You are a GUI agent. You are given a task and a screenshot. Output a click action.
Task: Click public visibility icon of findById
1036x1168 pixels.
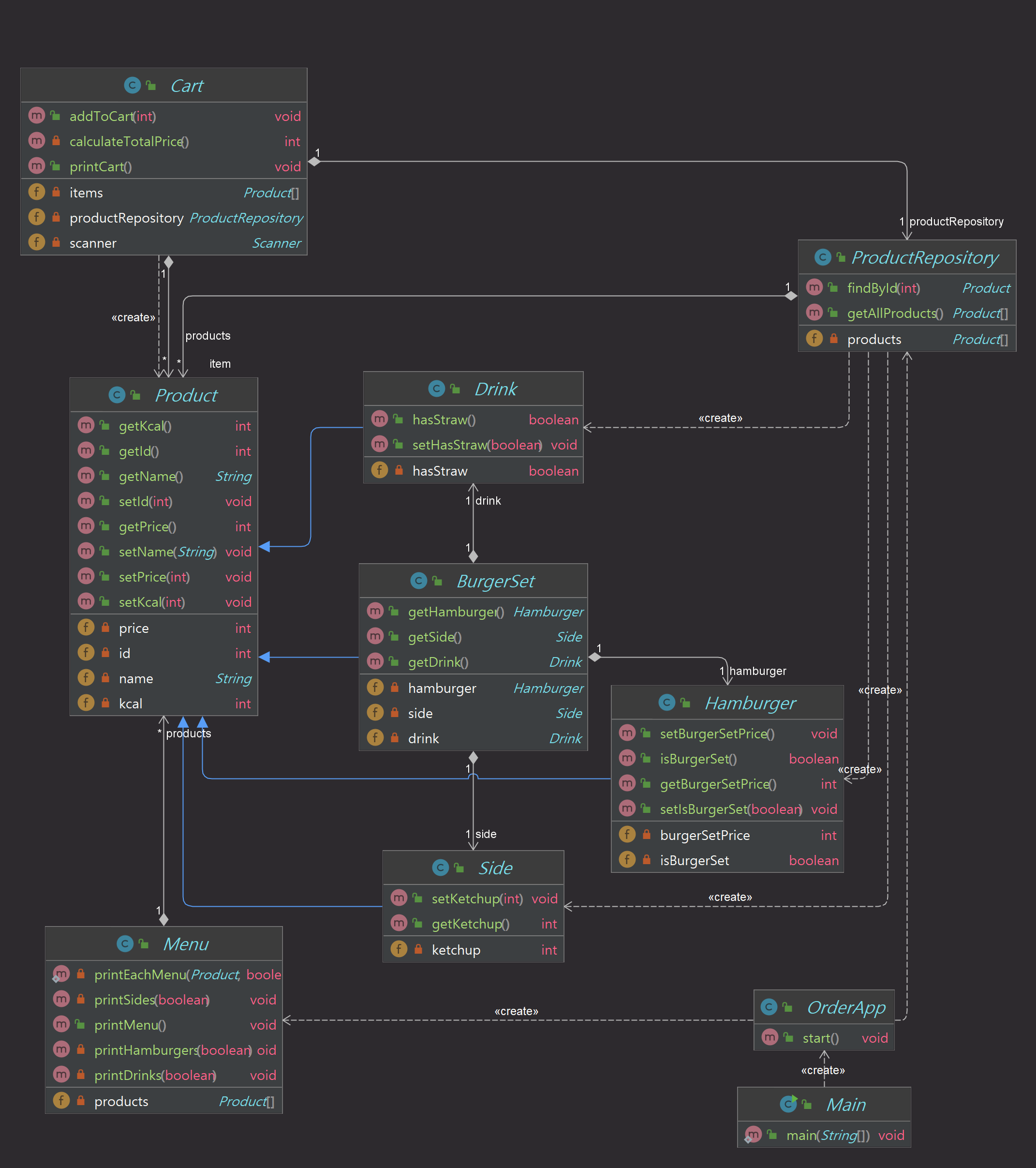click(x=833, y=287)
